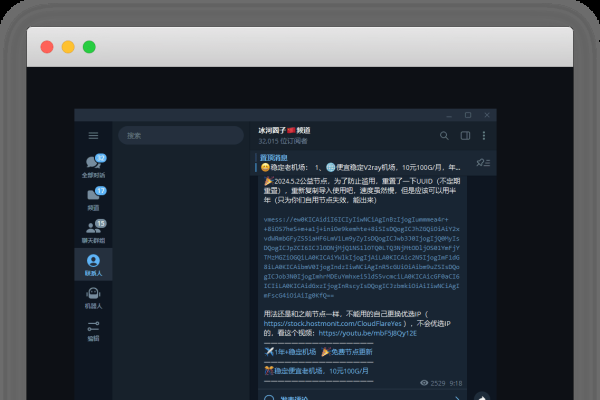
Task: Open the 置顶消息 pinned message bar
Action: 360,163
